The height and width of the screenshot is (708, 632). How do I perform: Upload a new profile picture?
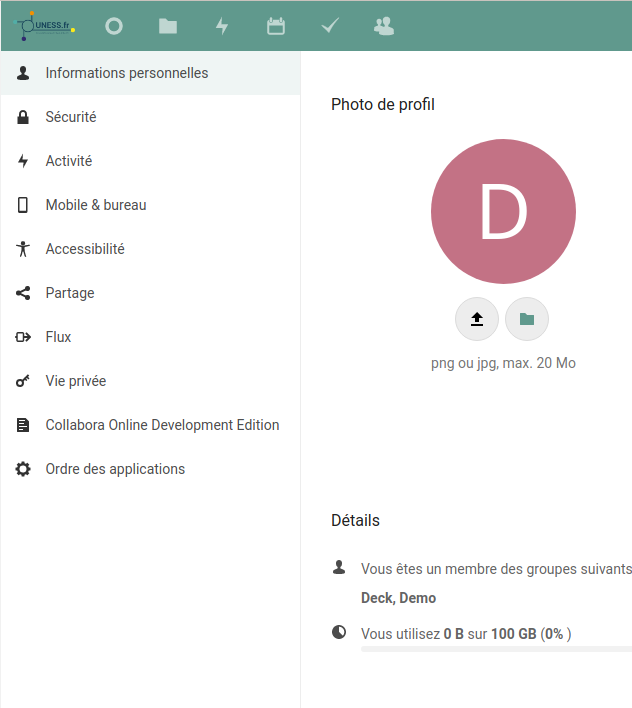click(477, 319)
